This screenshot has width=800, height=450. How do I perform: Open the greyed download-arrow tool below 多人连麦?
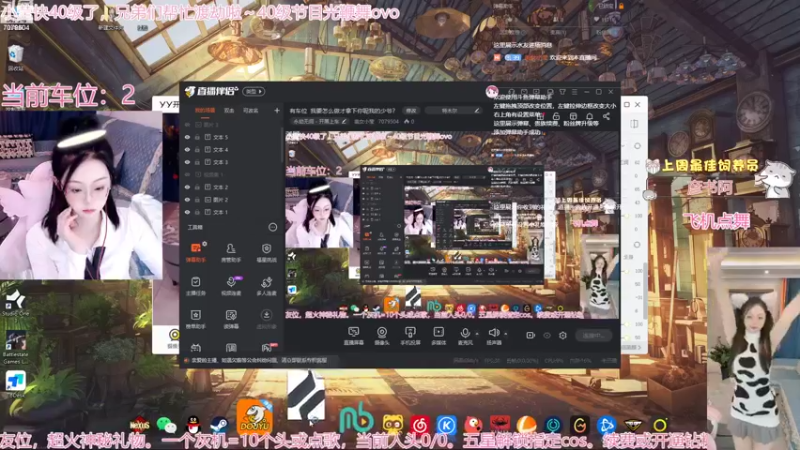[x=266, y=319]
